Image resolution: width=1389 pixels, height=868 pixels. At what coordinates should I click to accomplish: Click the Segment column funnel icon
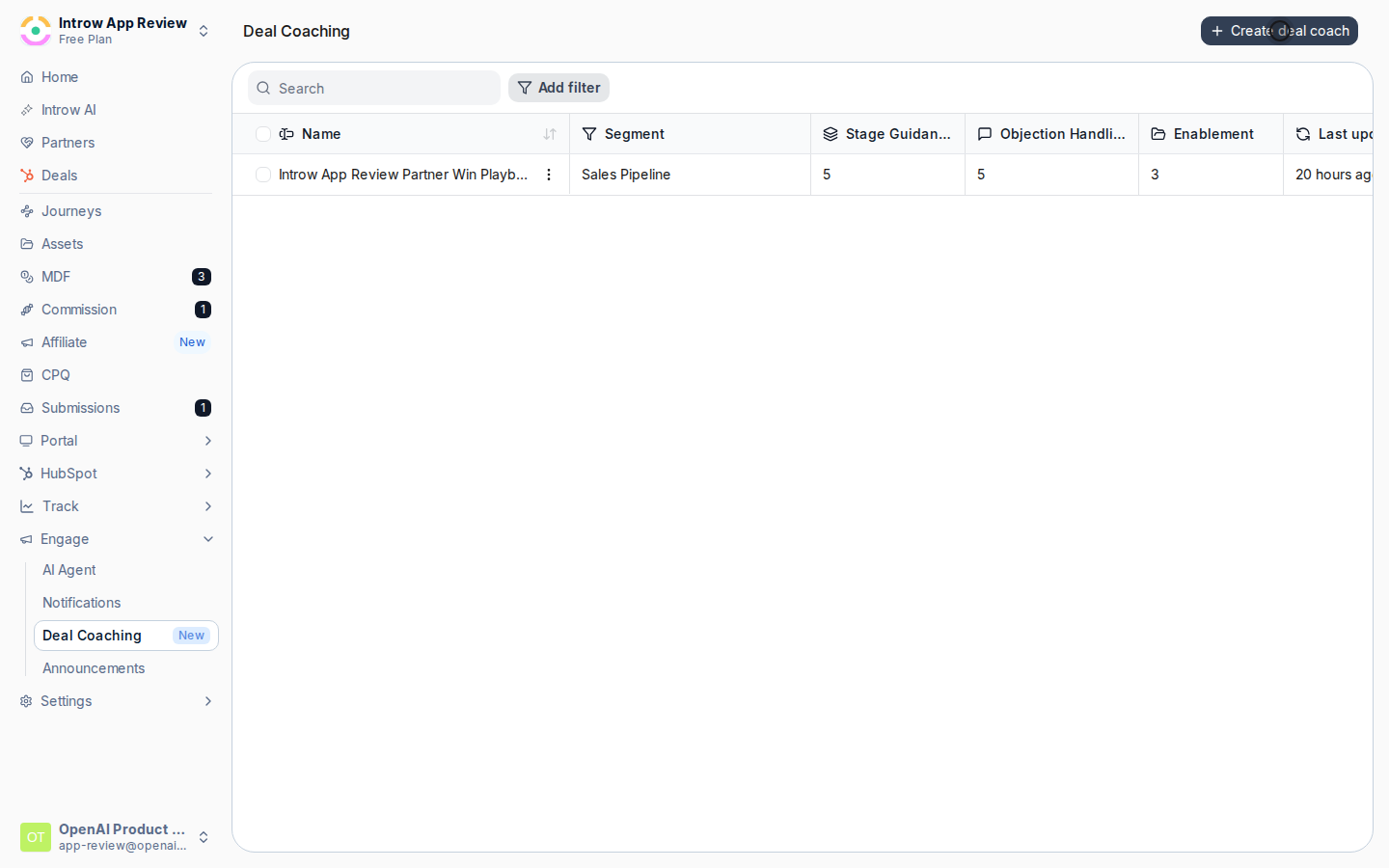[x=589, y=134]
